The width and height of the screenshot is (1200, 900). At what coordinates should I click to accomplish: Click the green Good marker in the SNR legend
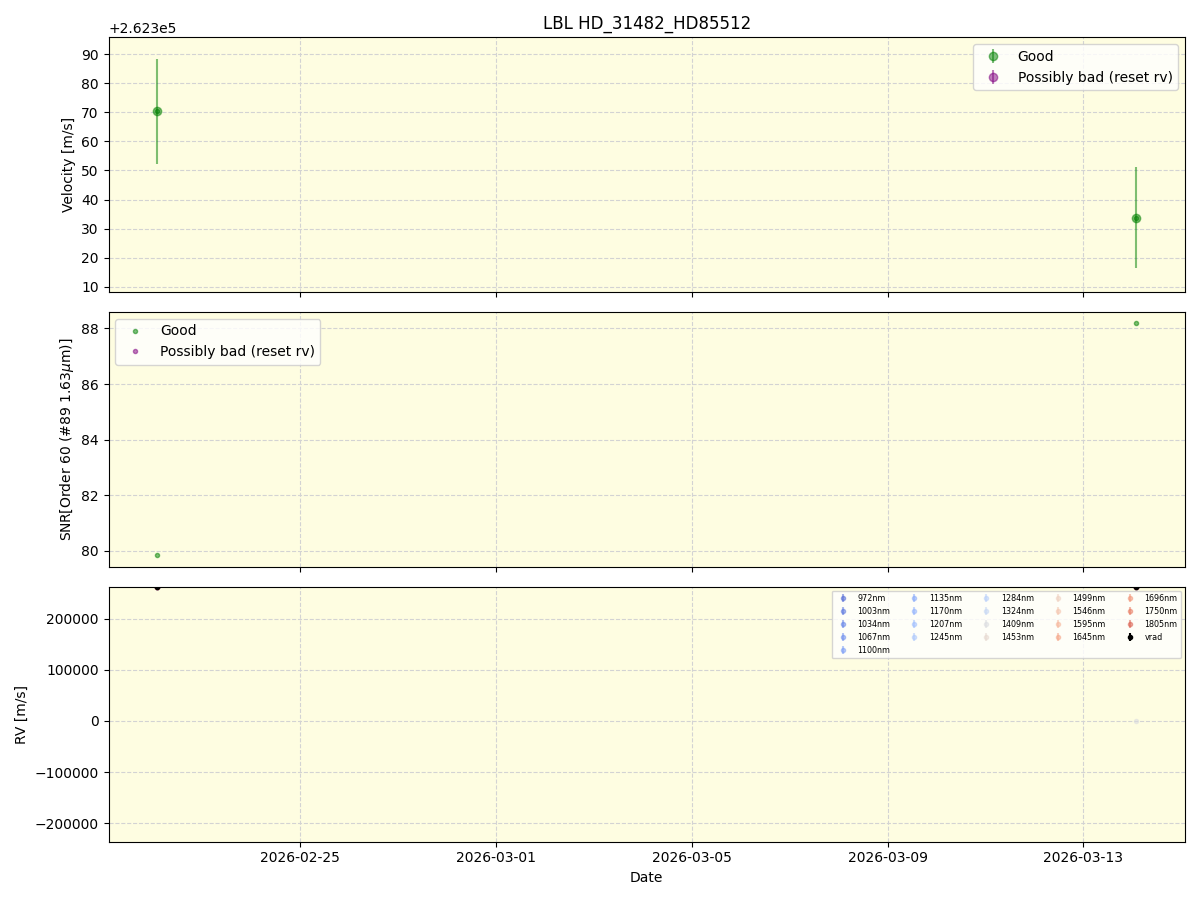pos(135,331)
